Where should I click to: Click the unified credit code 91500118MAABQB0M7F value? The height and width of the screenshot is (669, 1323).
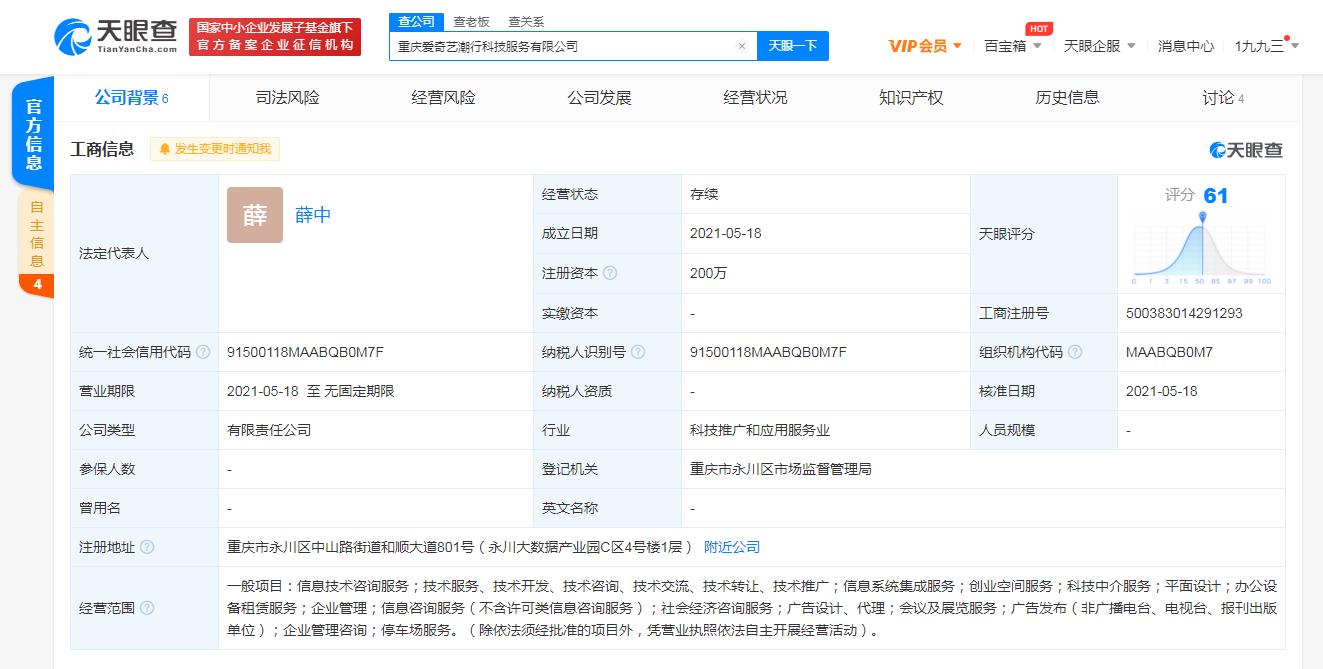[305, 352]
